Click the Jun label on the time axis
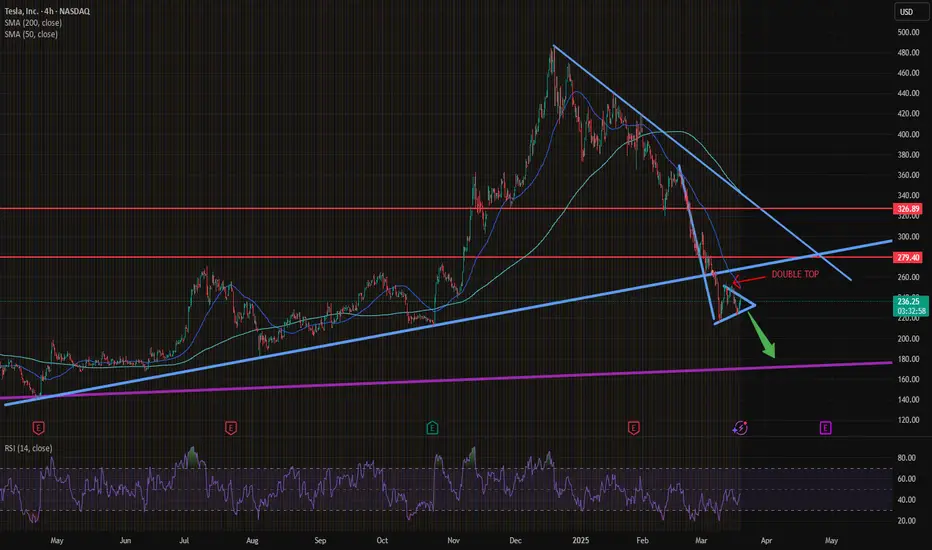This screenshot has height=550, width=932. click(125, 540)
